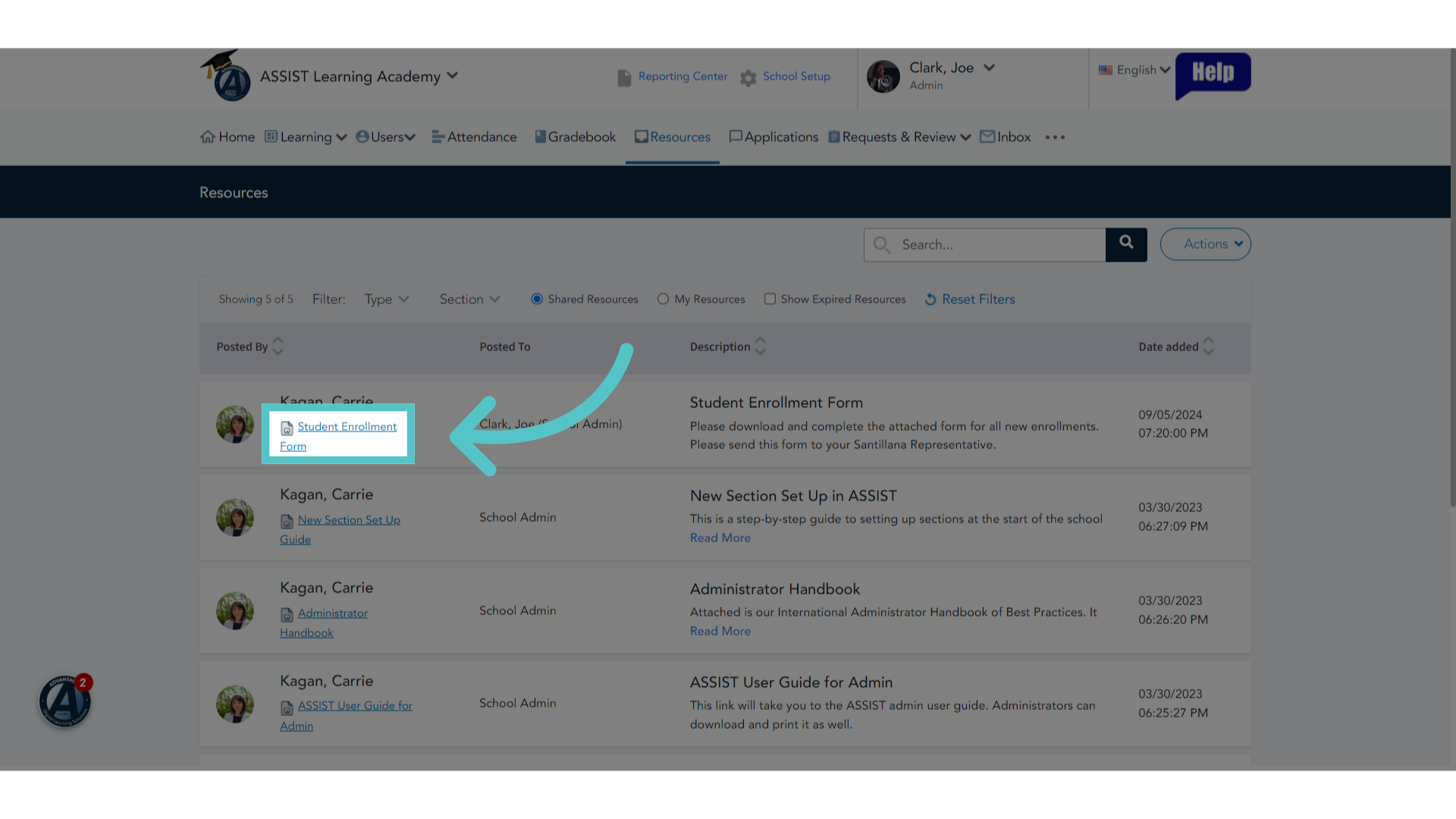
Task: Open the Student Enrollment Form link
Action: click(338, 436)
